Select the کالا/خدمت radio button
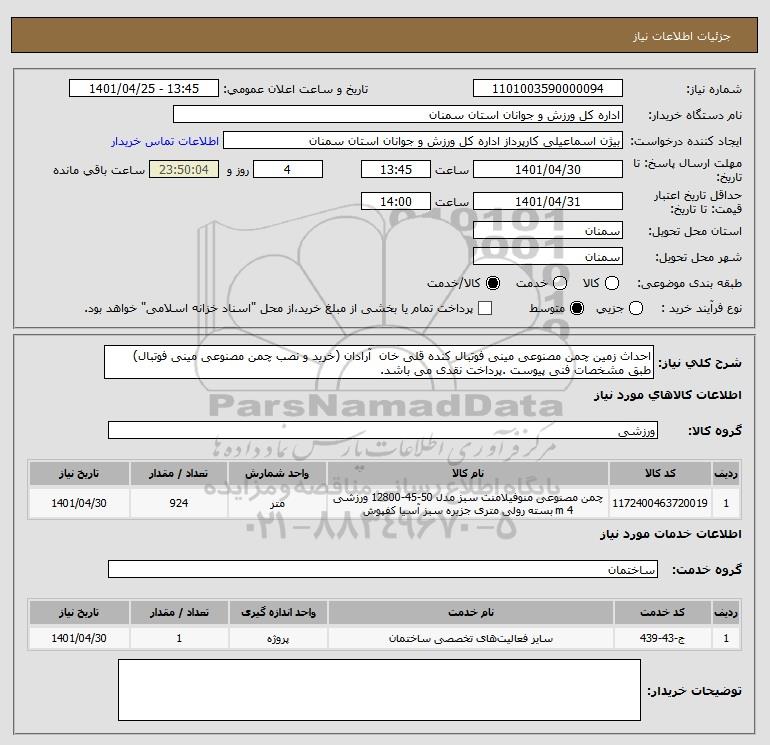This screenshot has height=745, width=770. [493, 283]
